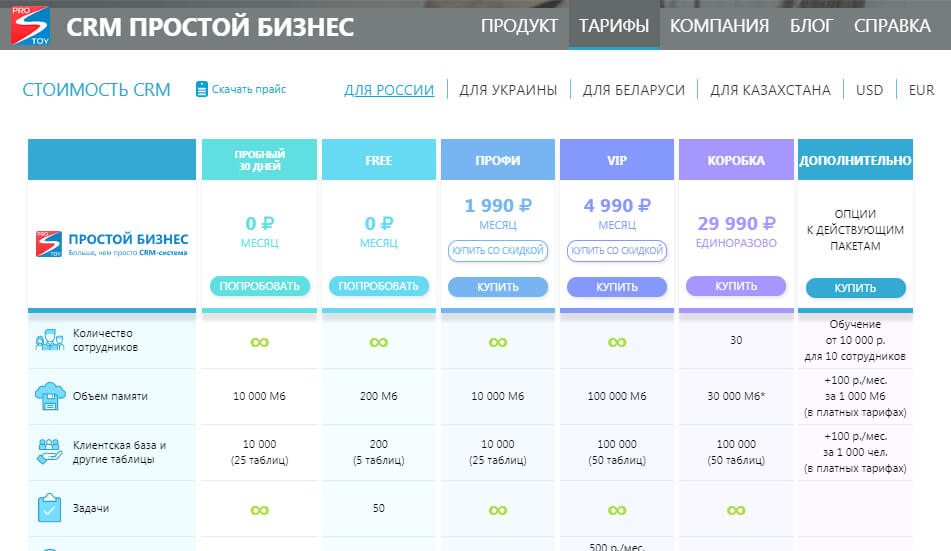
Task: Click Опции к действующим пакетам text
Action: (855, 230)
